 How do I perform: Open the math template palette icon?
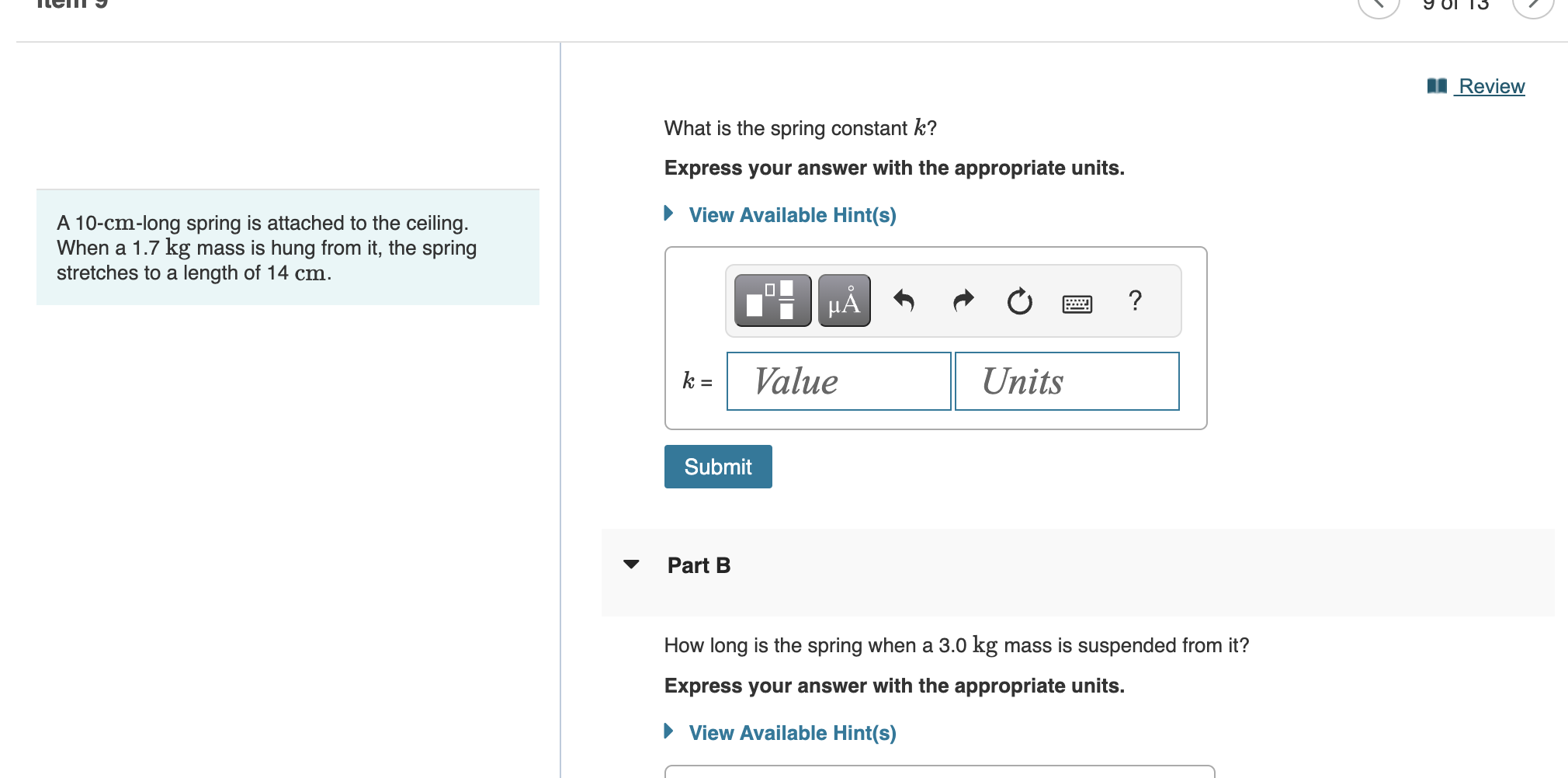pos(771,301)
